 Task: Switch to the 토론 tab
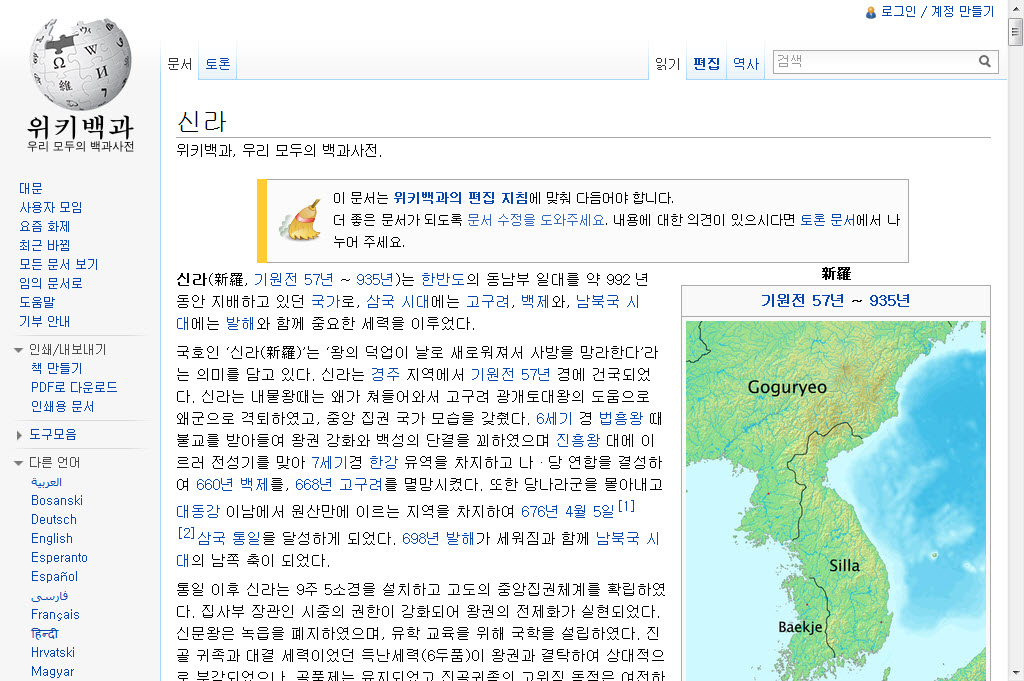coord(217,64)
